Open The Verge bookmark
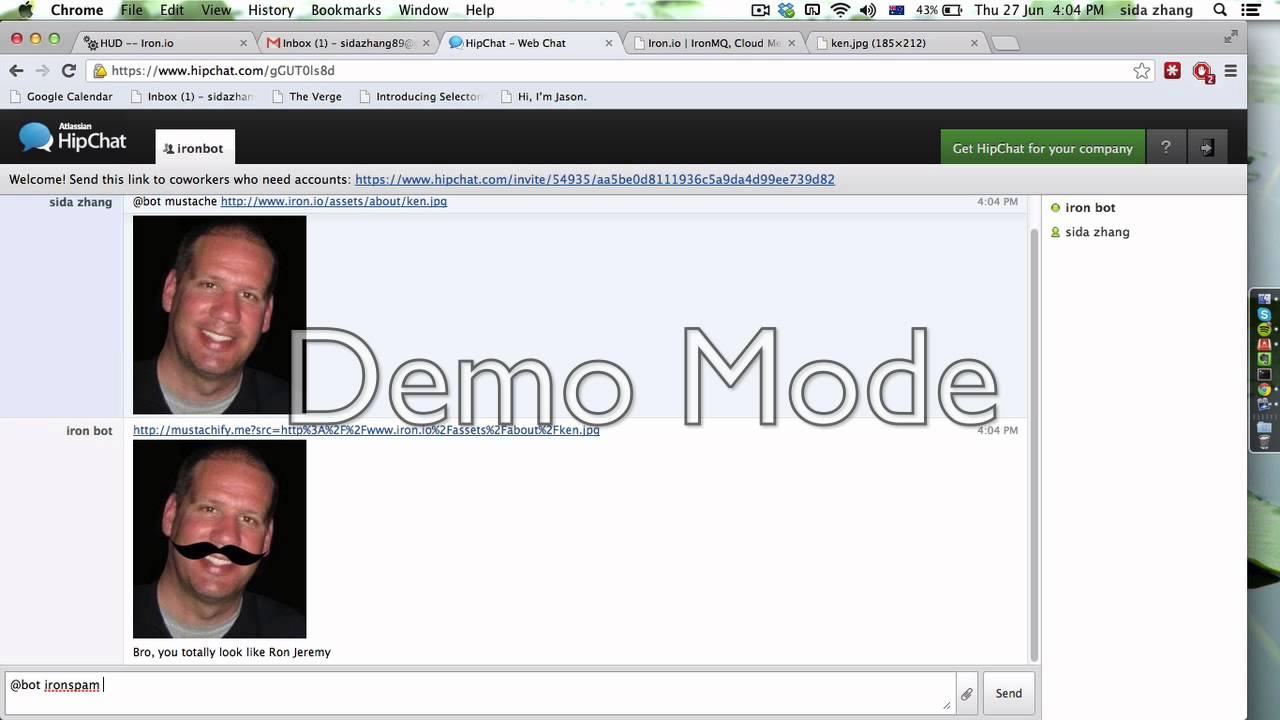Screen dimensions: 1280x720 307,97
